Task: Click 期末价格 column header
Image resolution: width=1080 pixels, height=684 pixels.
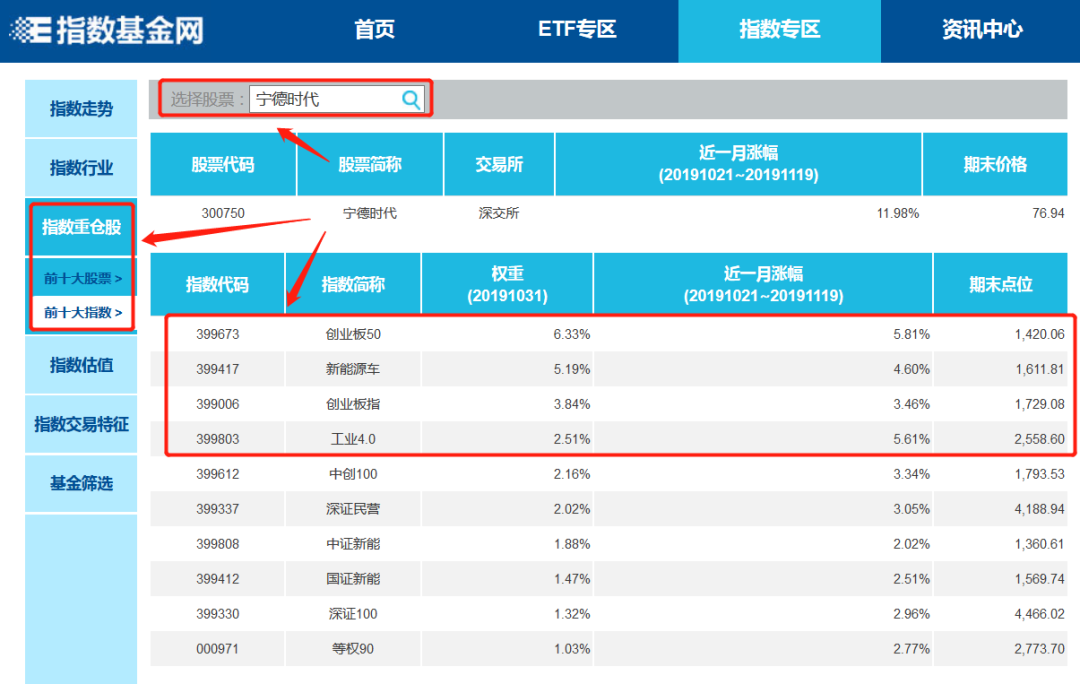Action: tap(995, 165)
